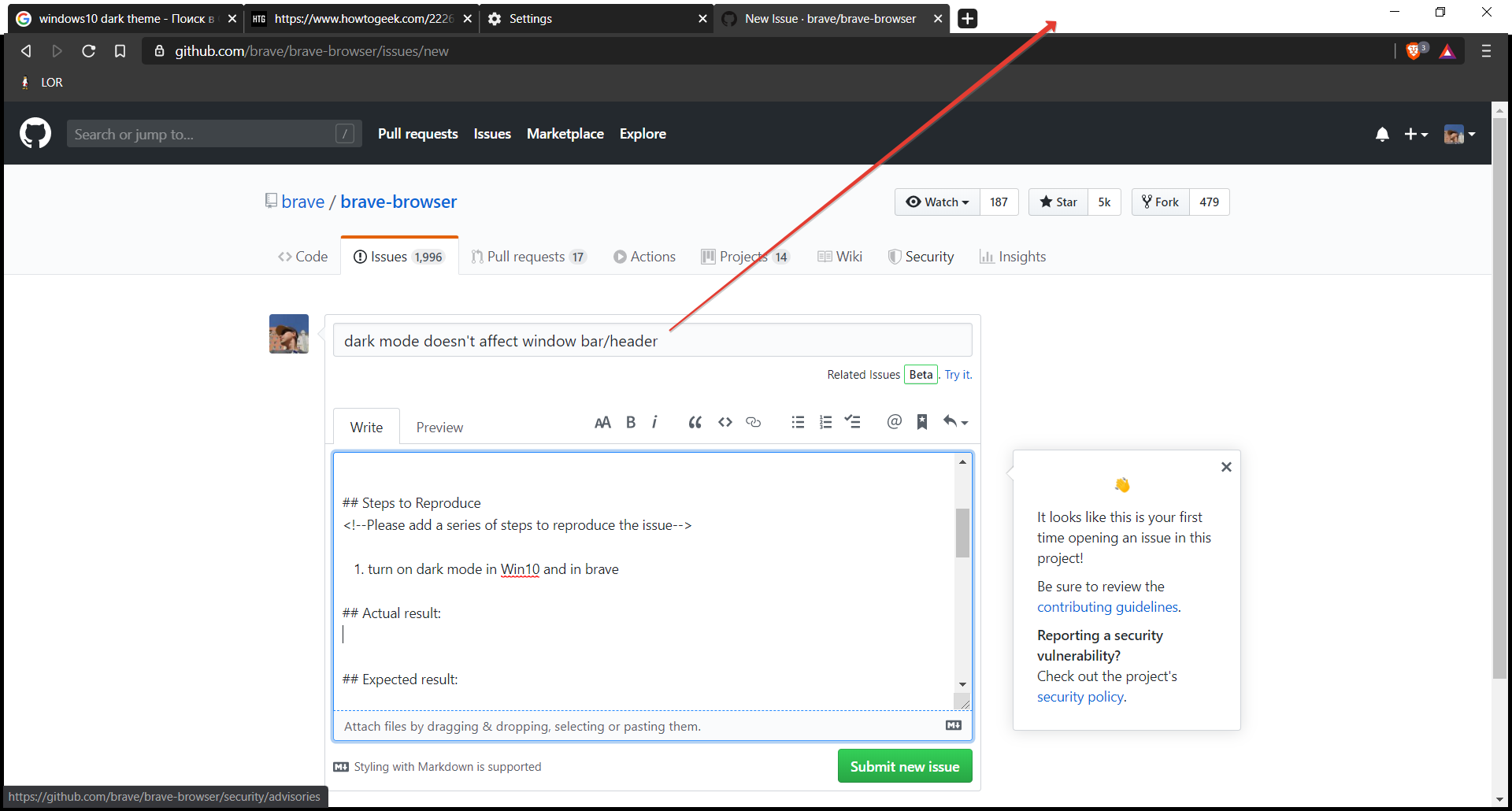Screen dimensions: 1512x811
Task: Insert a quote block
Action: 695,423
